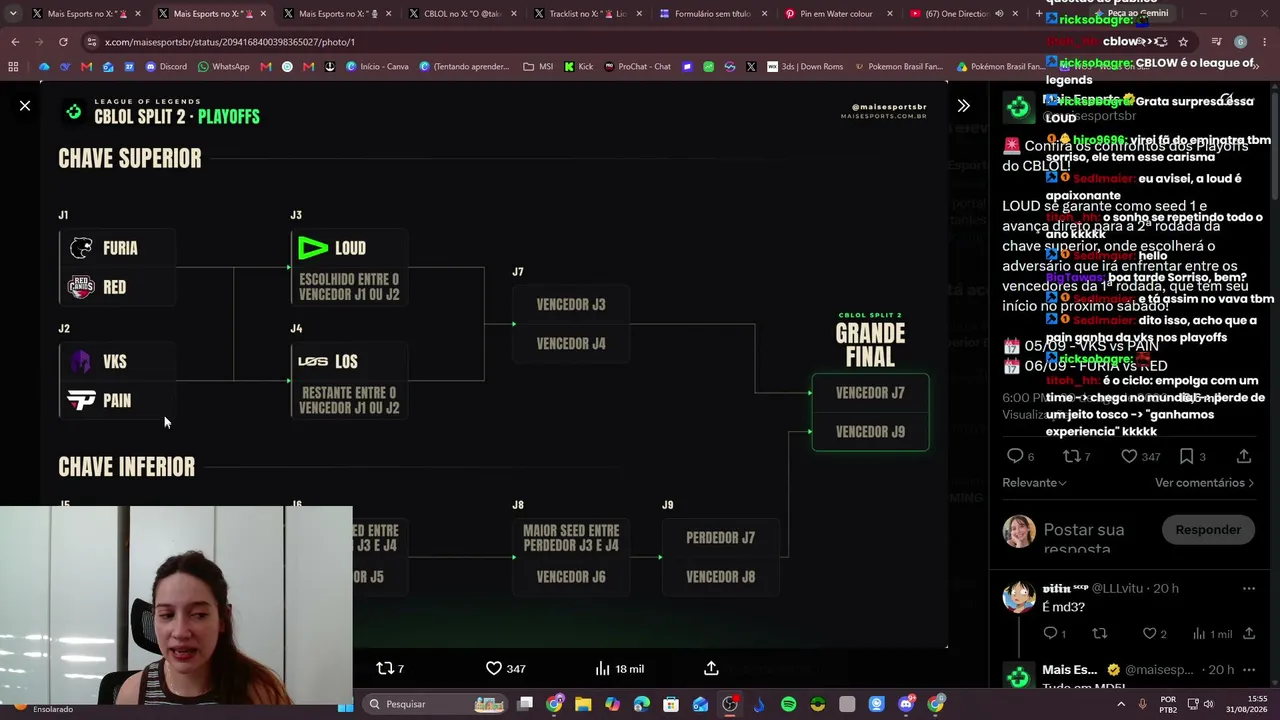
Task: Open Microsoft Edge from taskbar
Action: click(642, 704)
